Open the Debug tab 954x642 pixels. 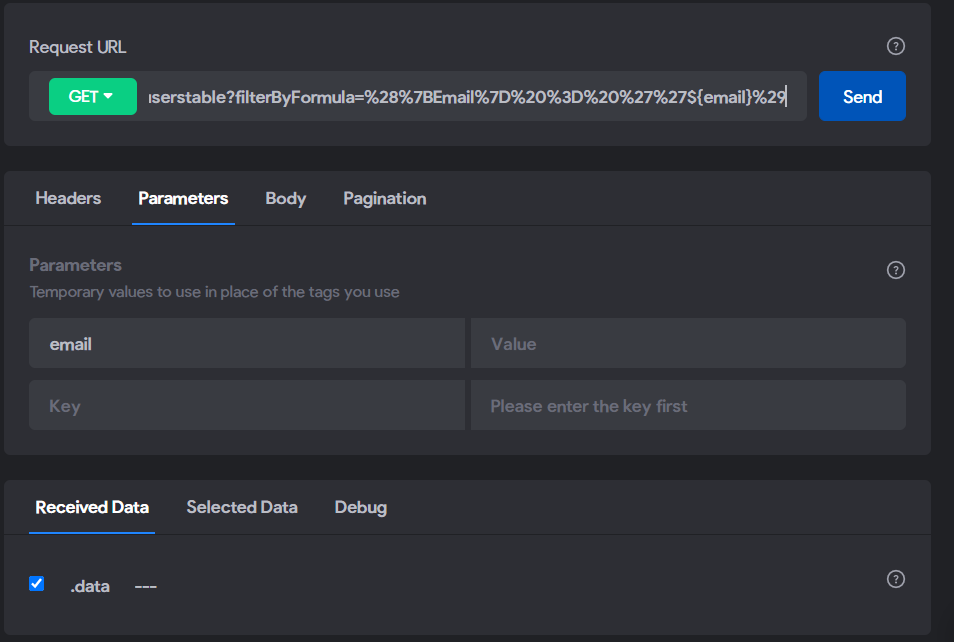[x=361, y=508]
